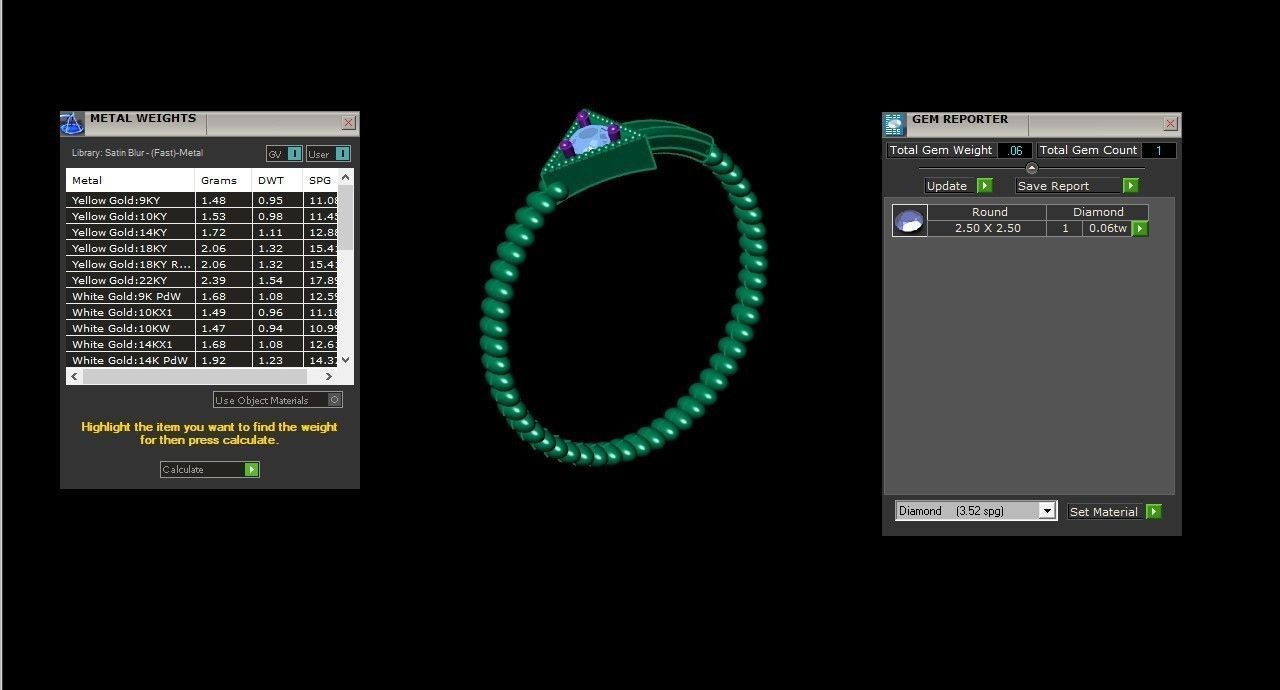Image resolution: width=1280 pixels, height=690 pixels.
Task: Click the DWT column header
Action: tap(277, 181)
